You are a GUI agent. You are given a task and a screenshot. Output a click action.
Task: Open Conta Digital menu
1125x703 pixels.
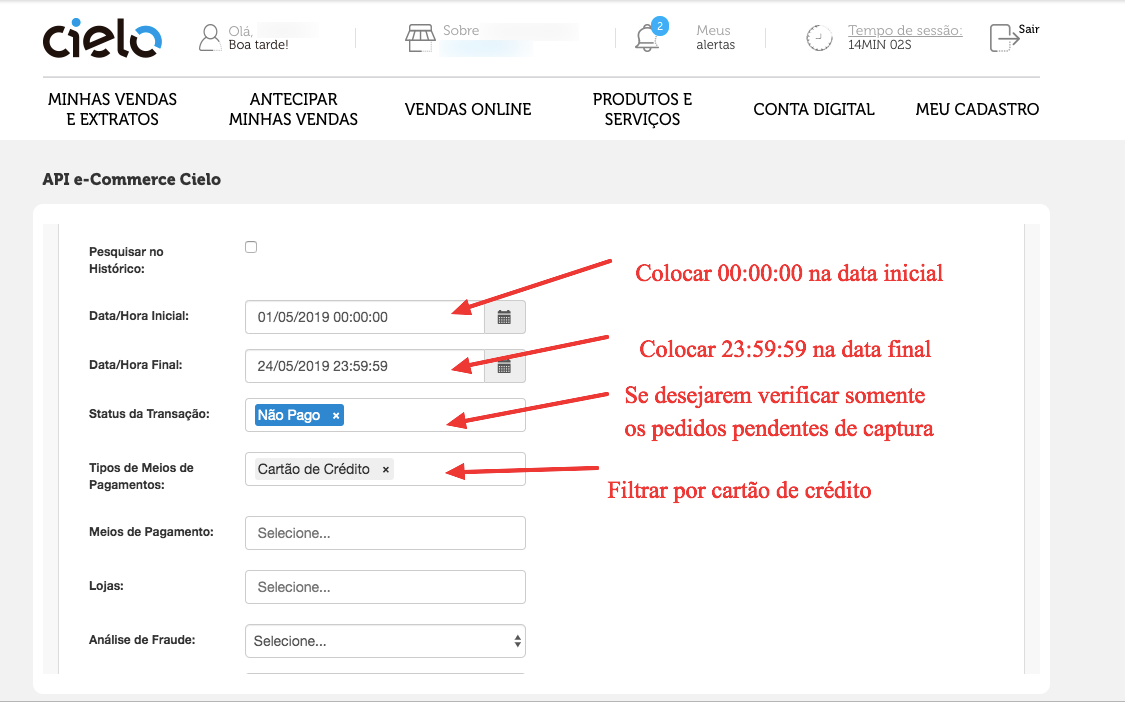coord(814,109)
